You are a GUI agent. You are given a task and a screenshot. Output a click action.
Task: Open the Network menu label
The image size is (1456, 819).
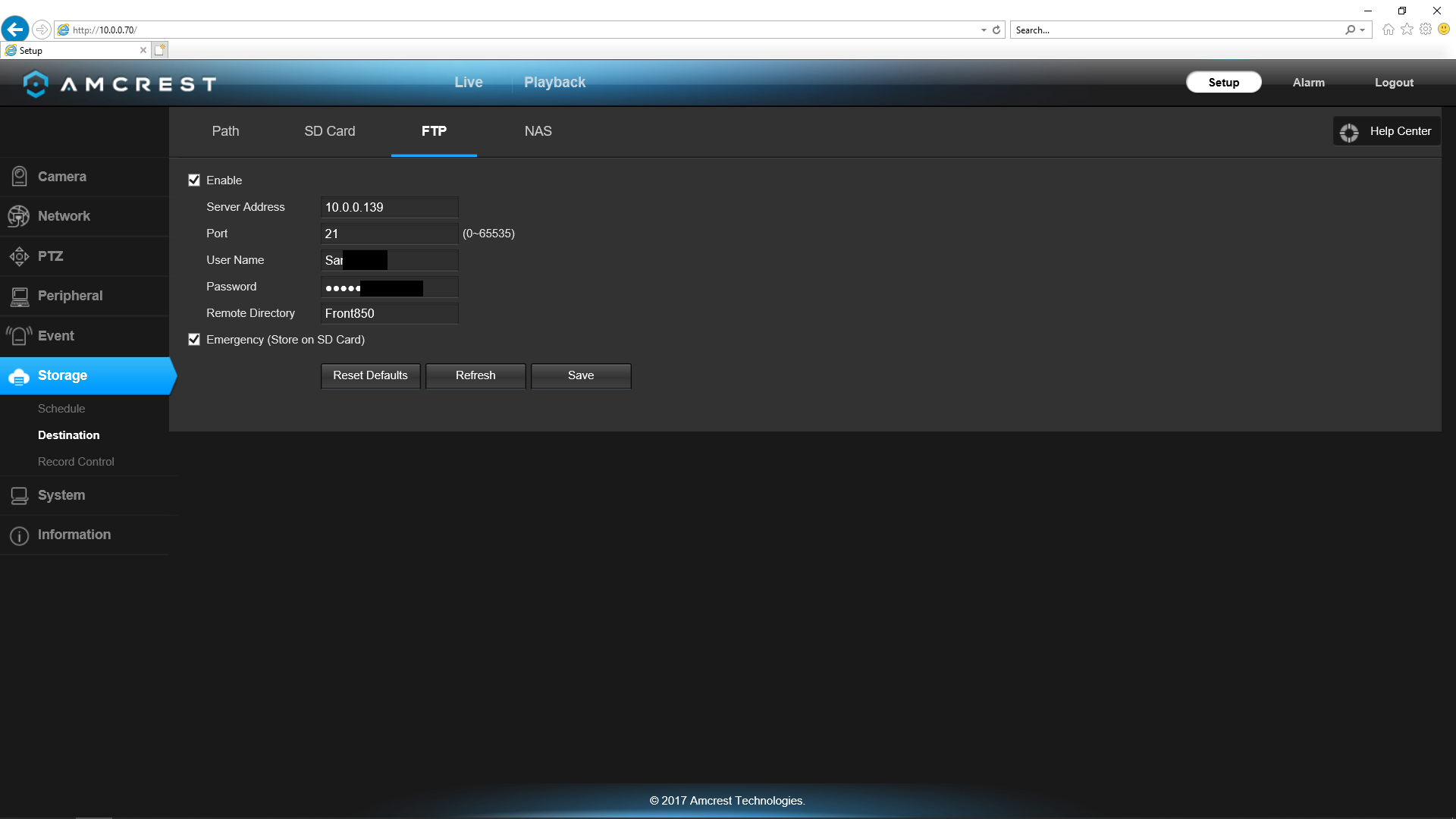click(64, 216)
